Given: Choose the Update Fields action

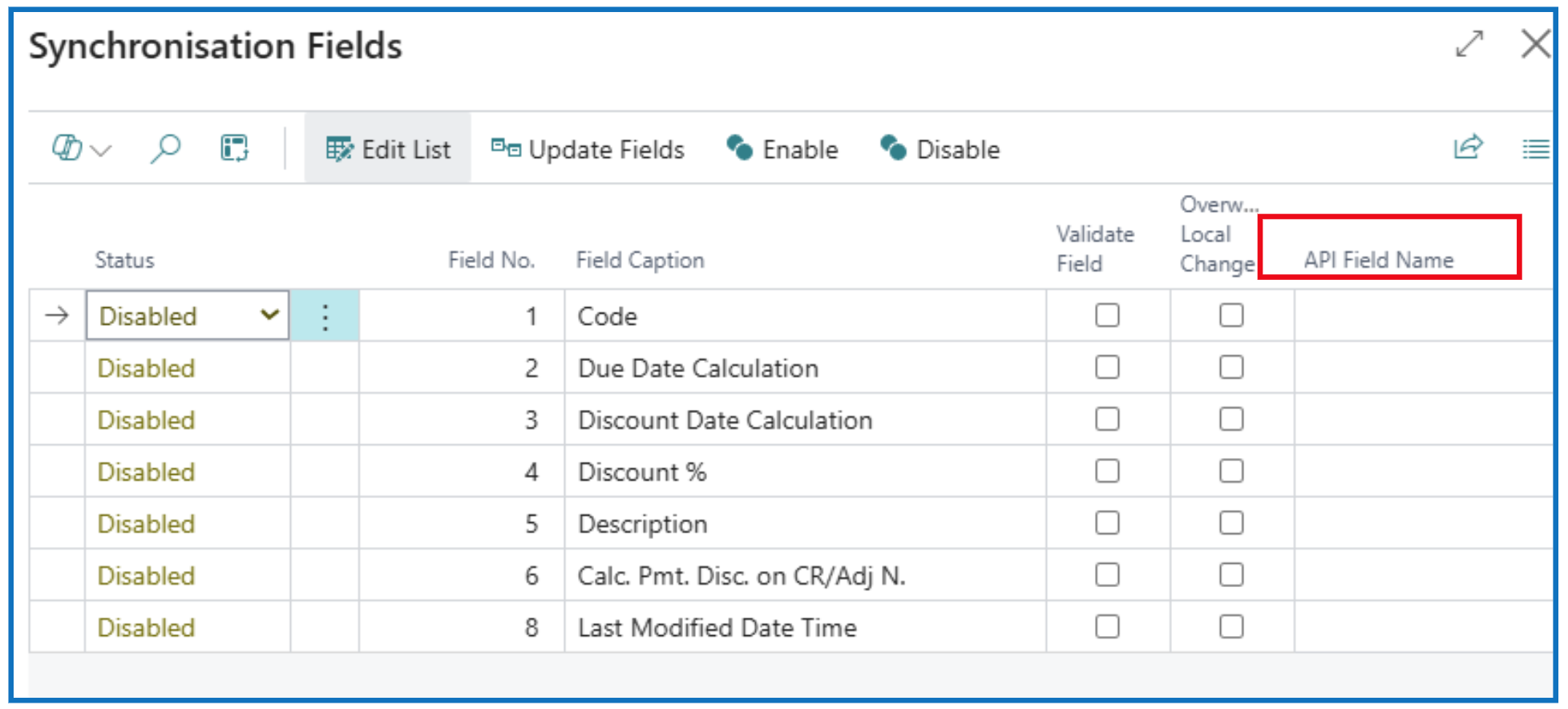Looking at the screenshot, I should click(588, 149).
